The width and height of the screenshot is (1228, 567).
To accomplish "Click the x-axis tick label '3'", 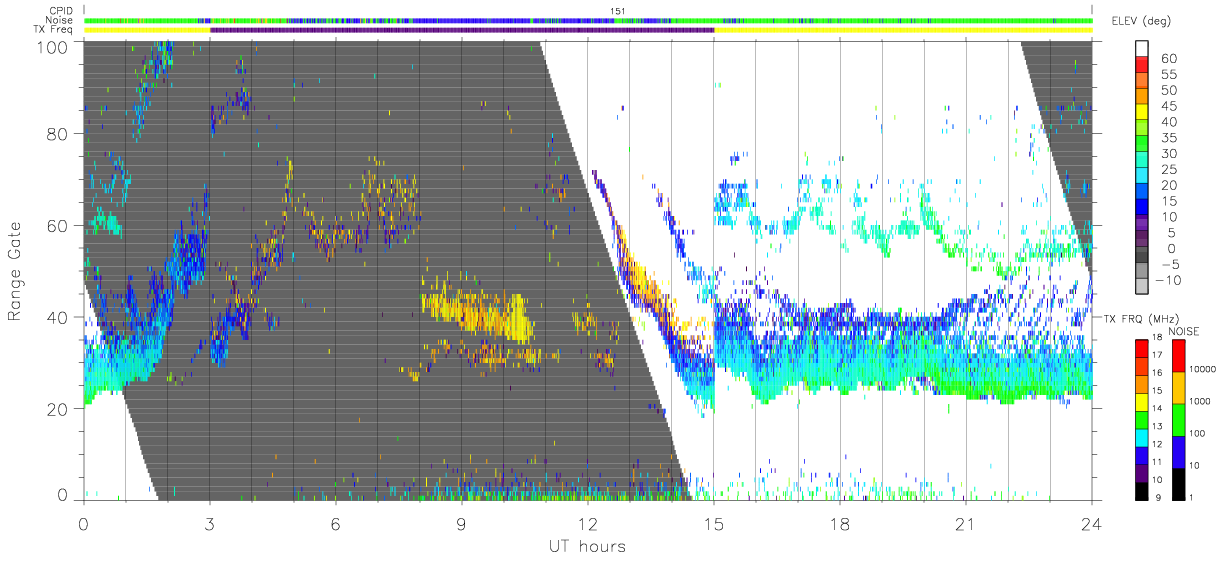I will (x=209, y=524).
